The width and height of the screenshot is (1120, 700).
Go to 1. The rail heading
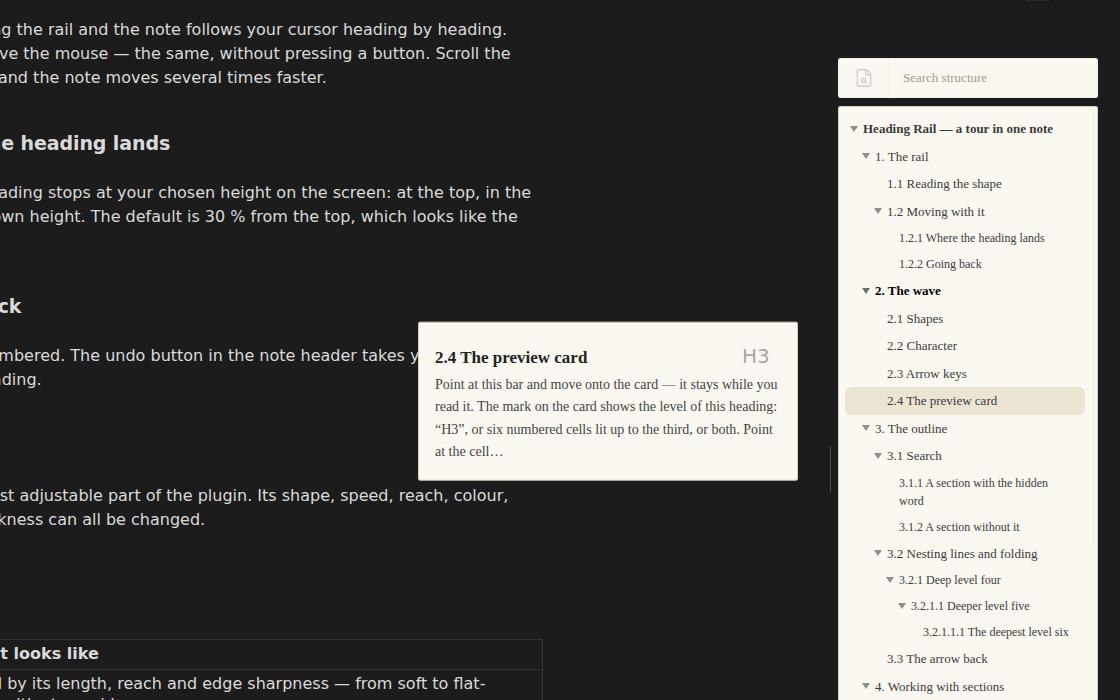[x=901, y=157]
